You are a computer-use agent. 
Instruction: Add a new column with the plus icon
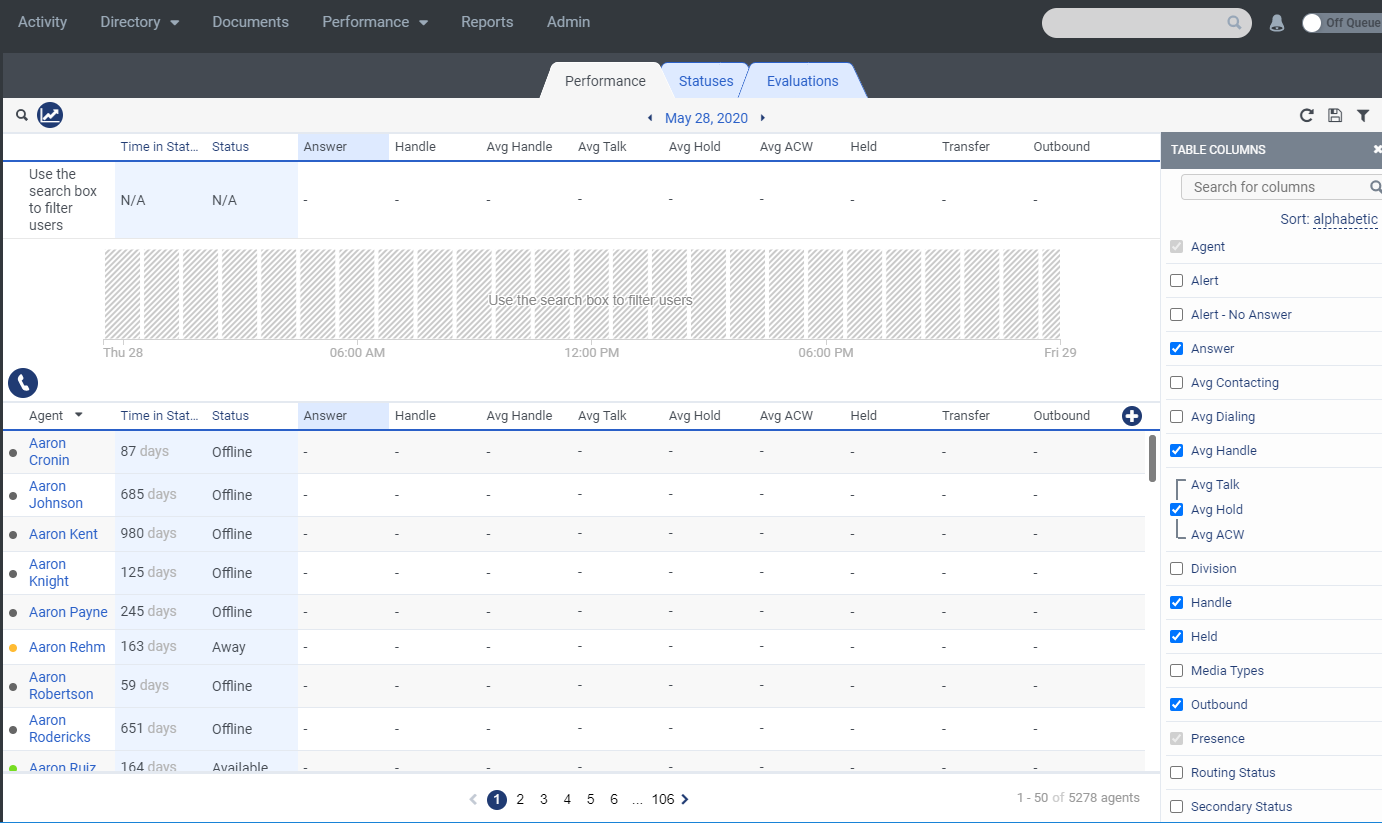1131,415
